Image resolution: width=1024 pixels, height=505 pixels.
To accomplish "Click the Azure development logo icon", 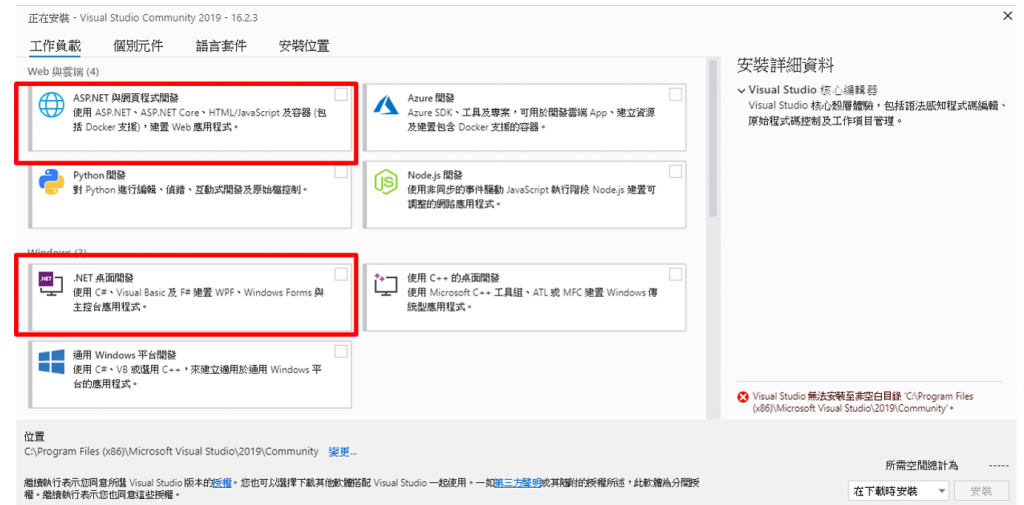I will tap(385, 103).
